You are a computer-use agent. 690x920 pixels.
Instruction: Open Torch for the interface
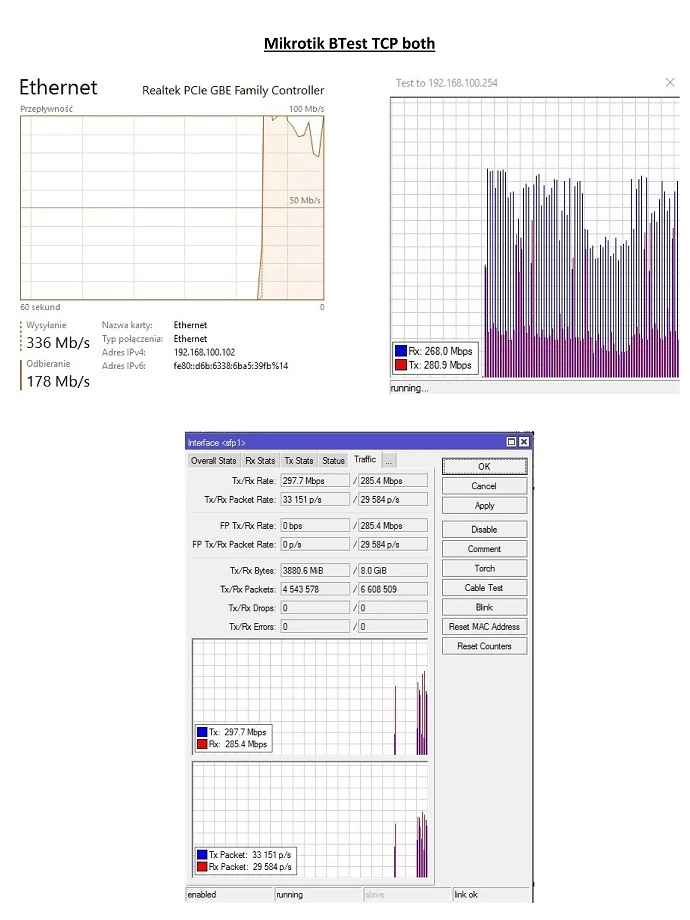[484, 569]
